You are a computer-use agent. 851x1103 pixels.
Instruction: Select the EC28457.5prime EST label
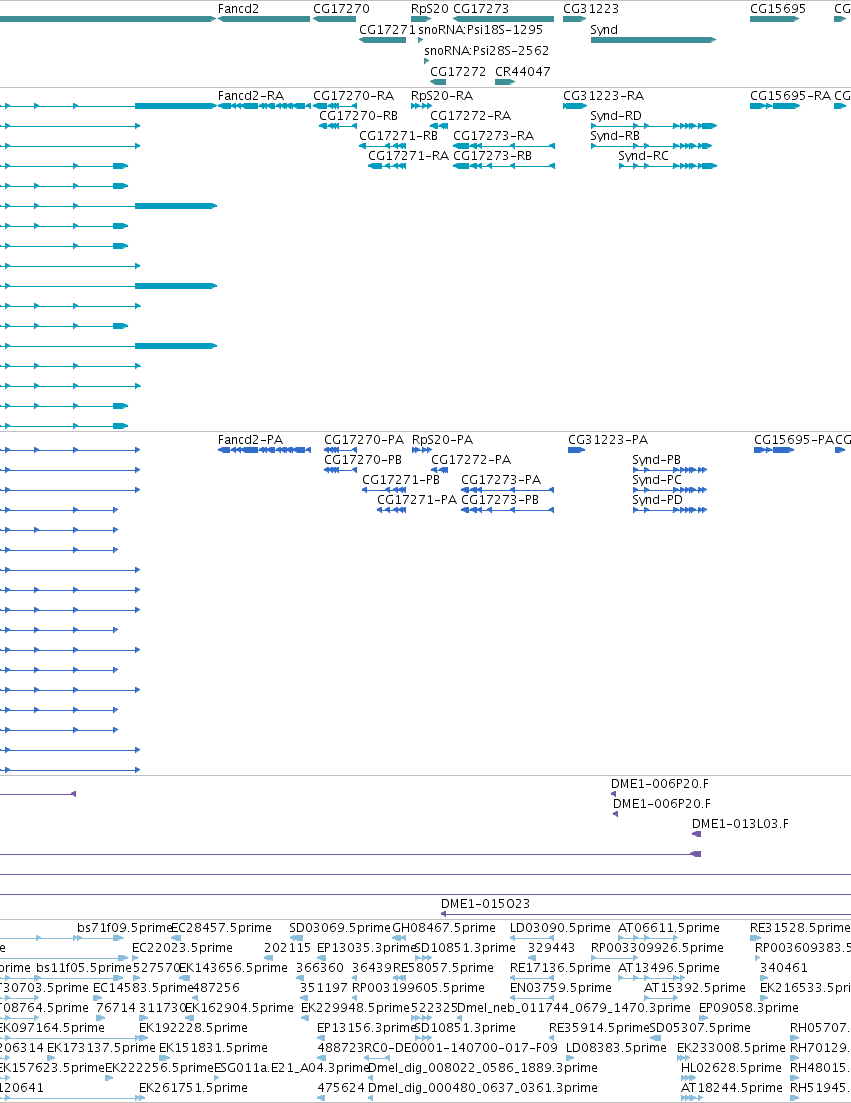(222, 928)
